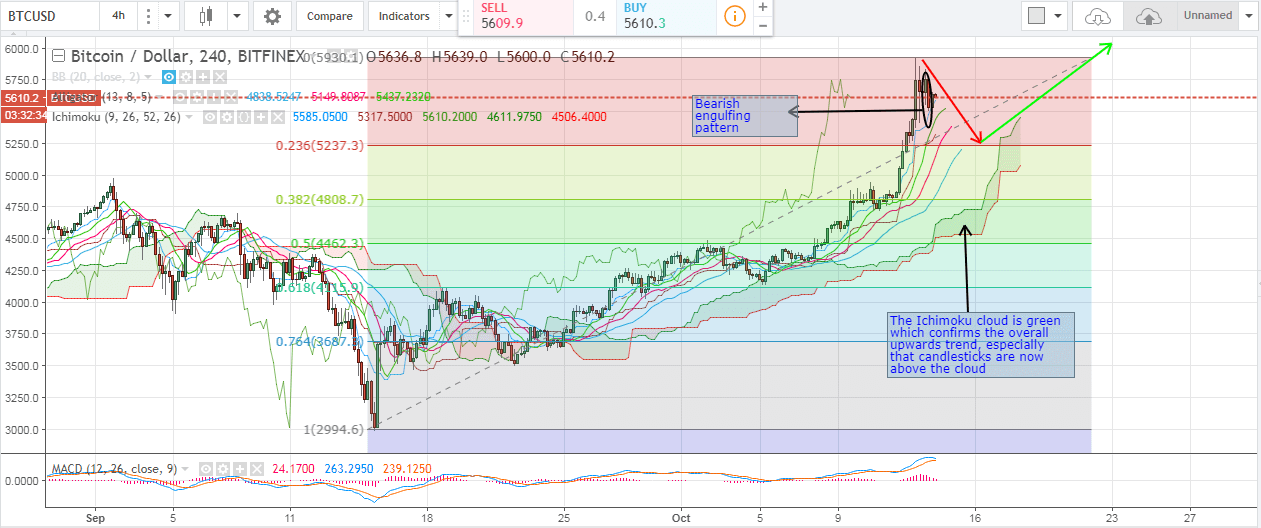
Task: Expand the Unnamed layout dropdown arrow
Action: point(1248,16)
